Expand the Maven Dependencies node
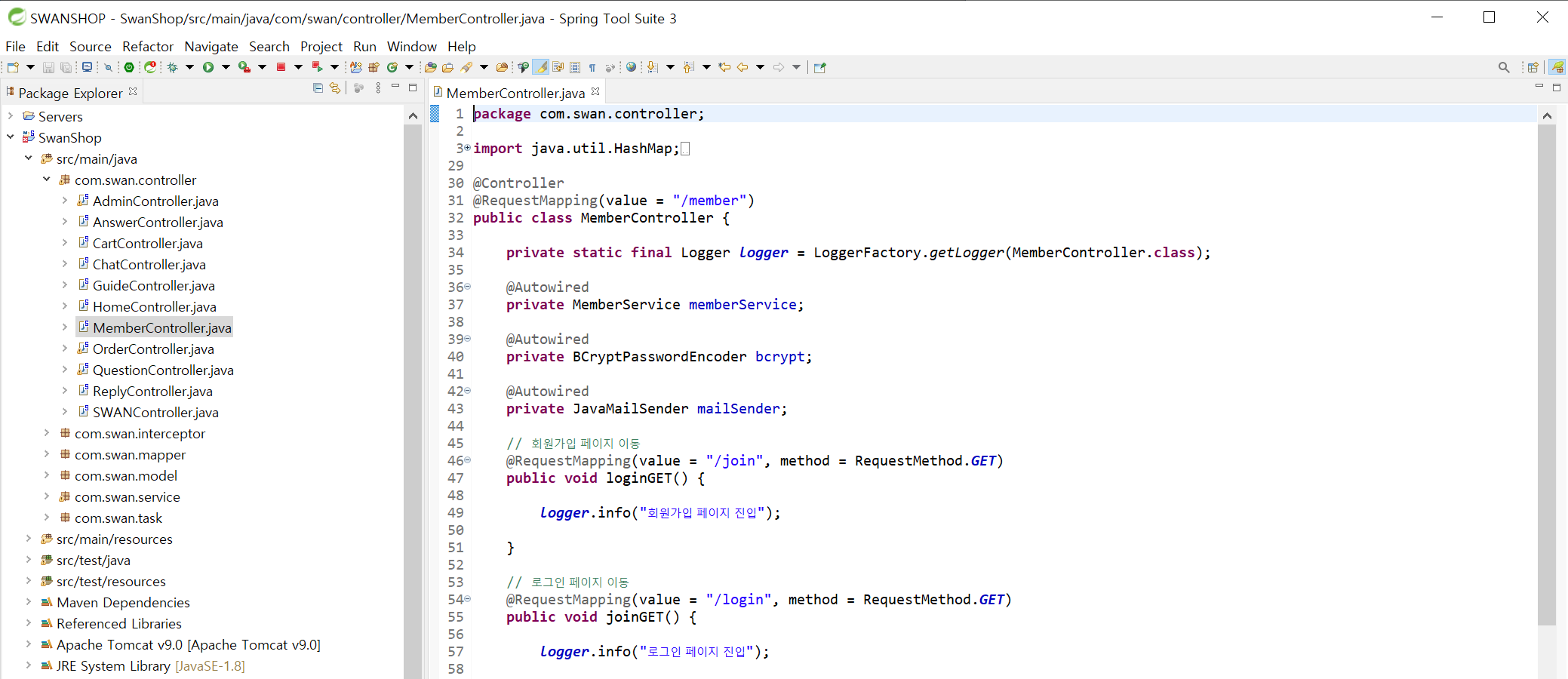Viewport: 1568px width, 679px height. (29, 602)
